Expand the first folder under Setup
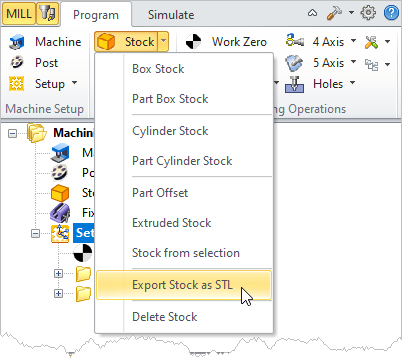This screenshot has width=402, height=362. click(58, 274)
